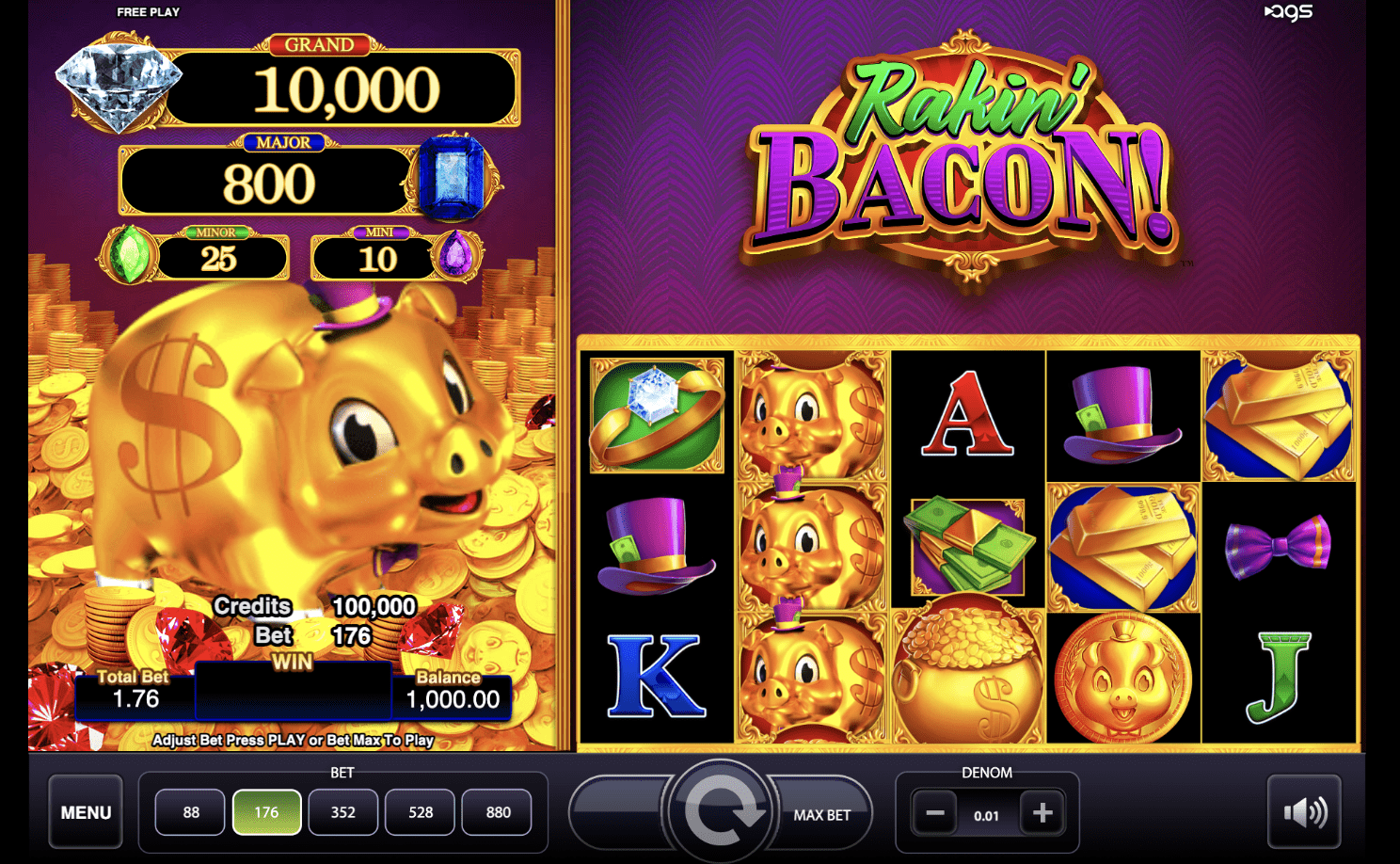
Task: Click the blue letter K symbol
Action: [x=656, y=676]
